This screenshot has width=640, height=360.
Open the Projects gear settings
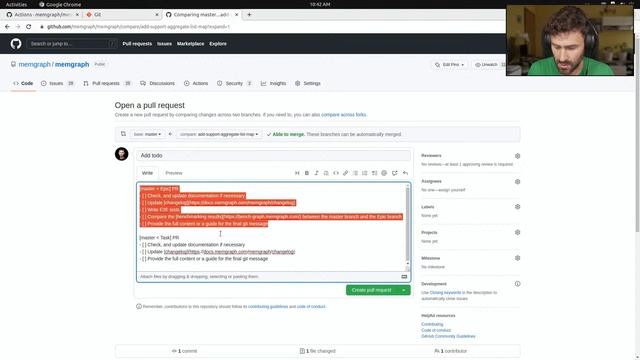click(518, 233)
